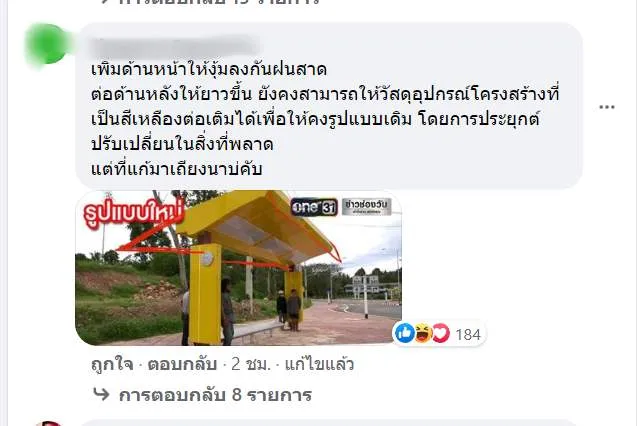Click the curved reply arrow icon
The image size is (637, 426).
click(101, 394)
